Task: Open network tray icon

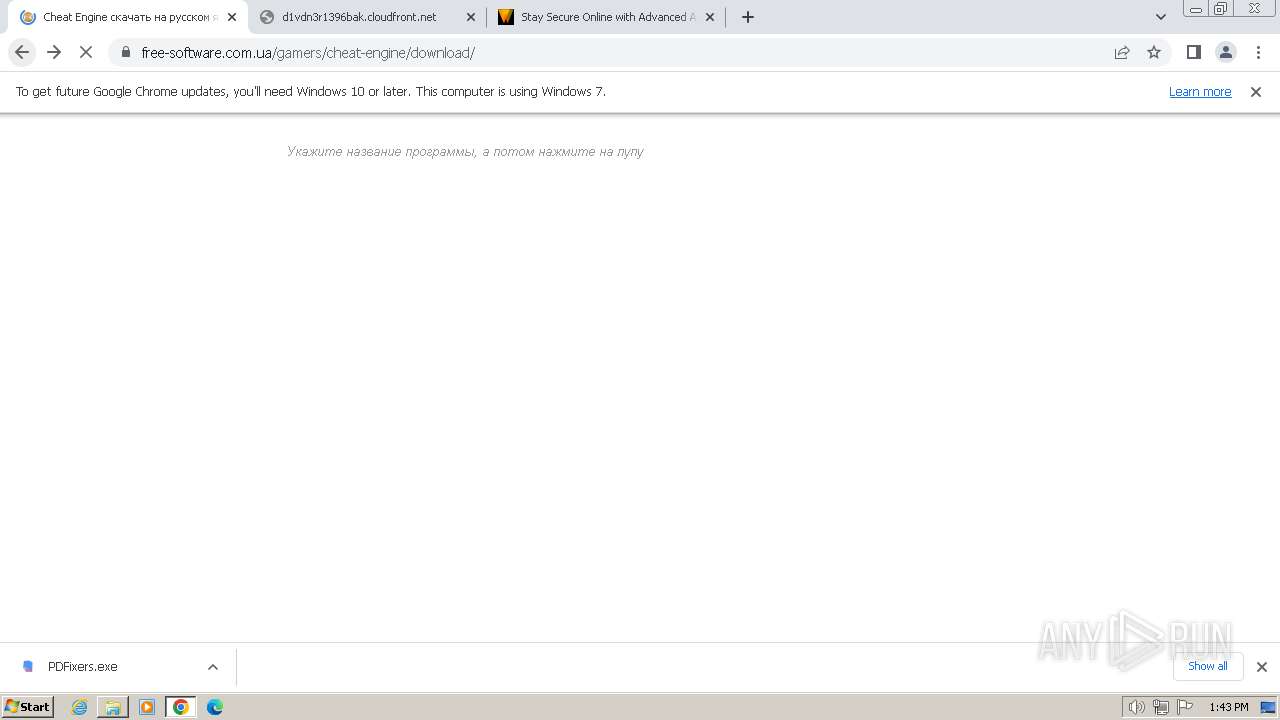Action: point(1161,707)
